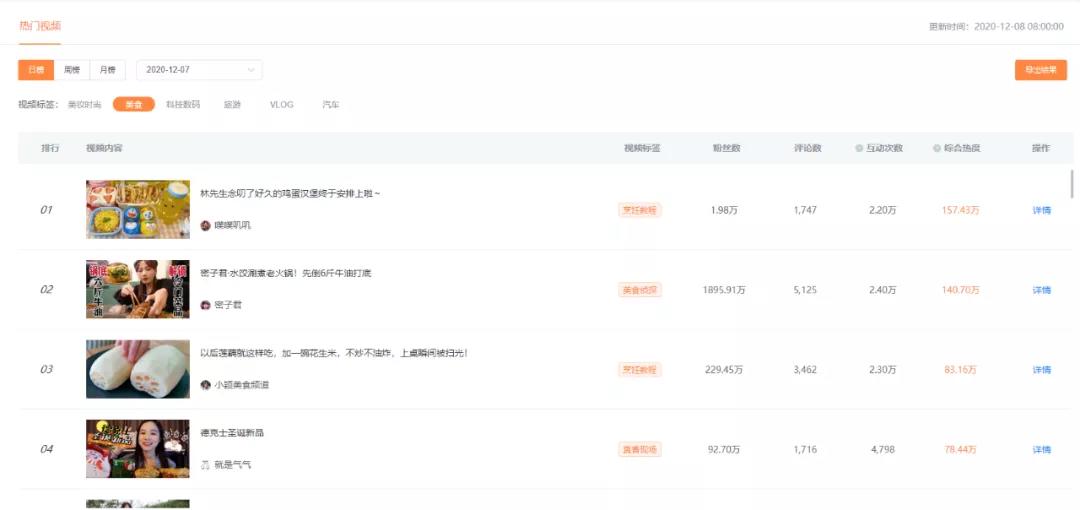Open the 小颖美食频道 author avatar icon
Image resolution: width=1080 pixels, height=510 pixels.
coord(205,385)
